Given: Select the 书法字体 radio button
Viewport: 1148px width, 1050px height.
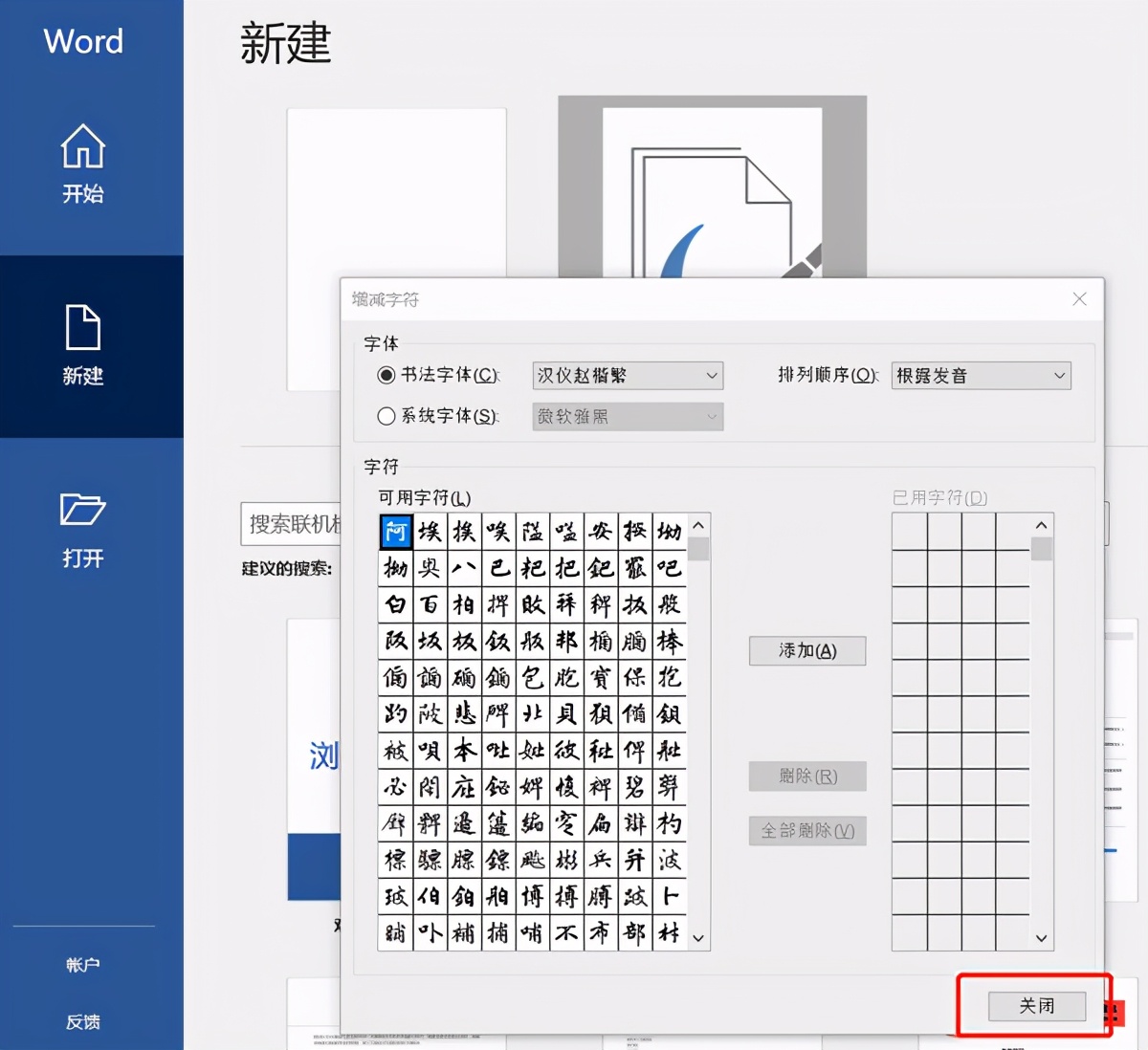Looking at the screenshot, I should (386, 375).
